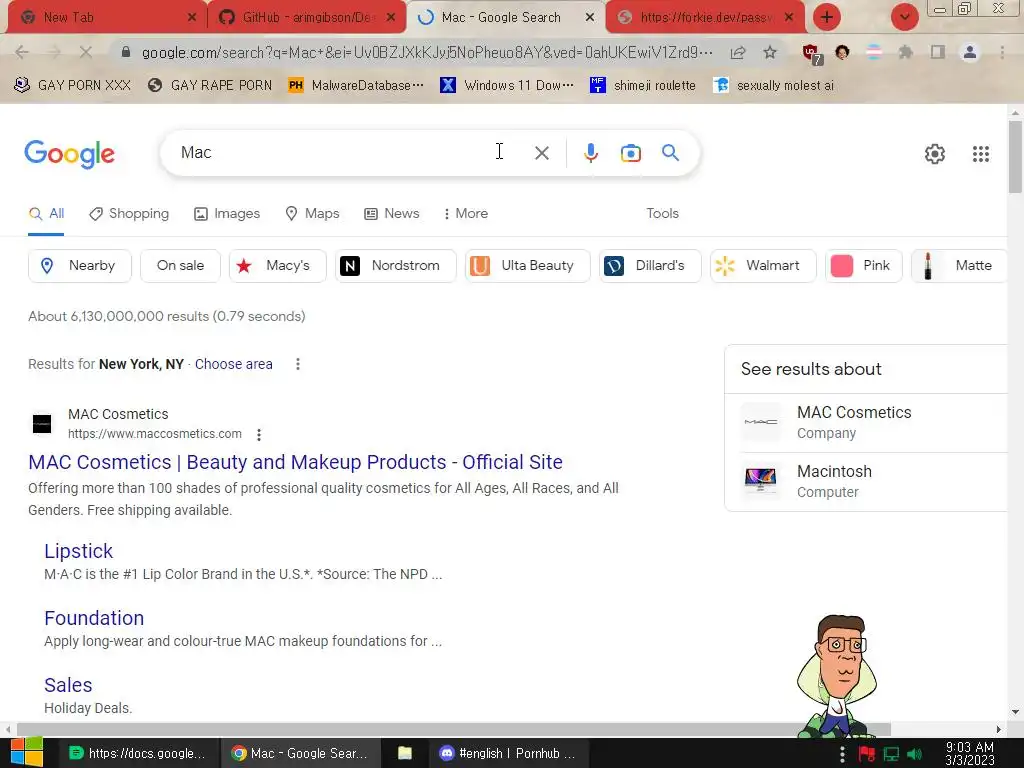This screenshot has height=768, width=1024.
Task: Click the microphone voice search icon
Action: [590, 153]
